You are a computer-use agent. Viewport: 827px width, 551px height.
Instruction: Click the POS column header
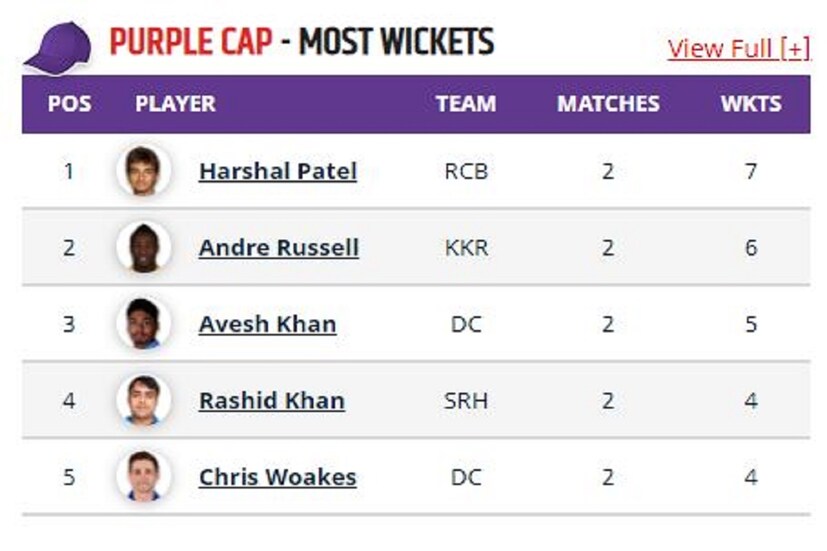coord(69,104)
